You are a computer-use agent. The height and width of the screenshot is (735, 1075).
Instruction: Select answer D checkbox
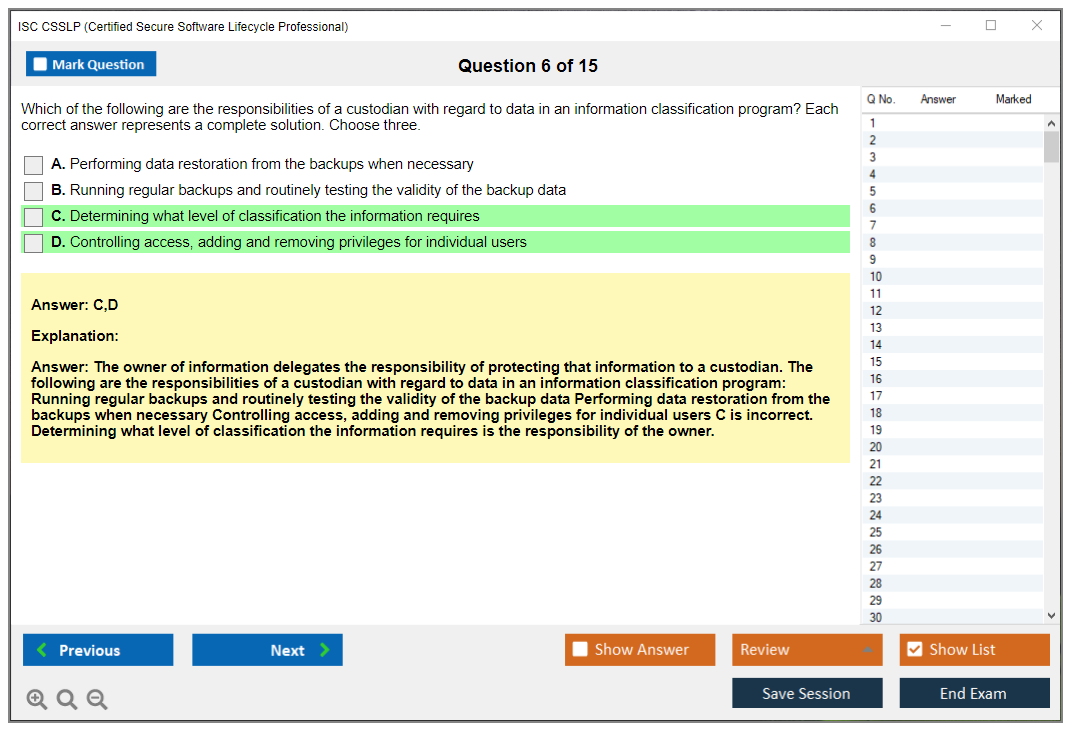pos(34,243)
